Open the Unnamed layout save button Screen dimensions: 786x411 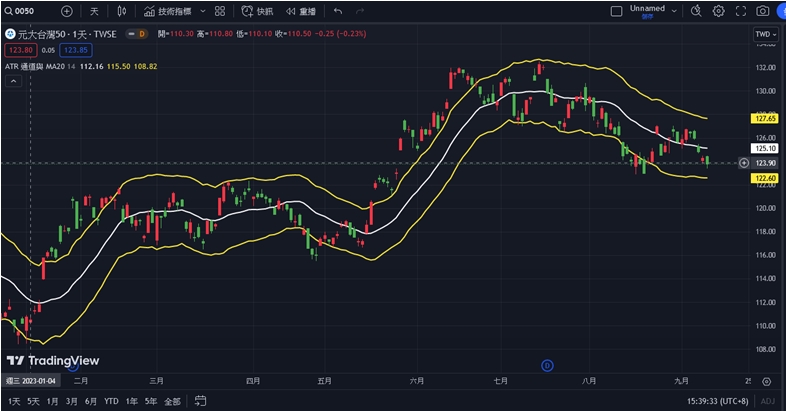(x=647, y=11)
